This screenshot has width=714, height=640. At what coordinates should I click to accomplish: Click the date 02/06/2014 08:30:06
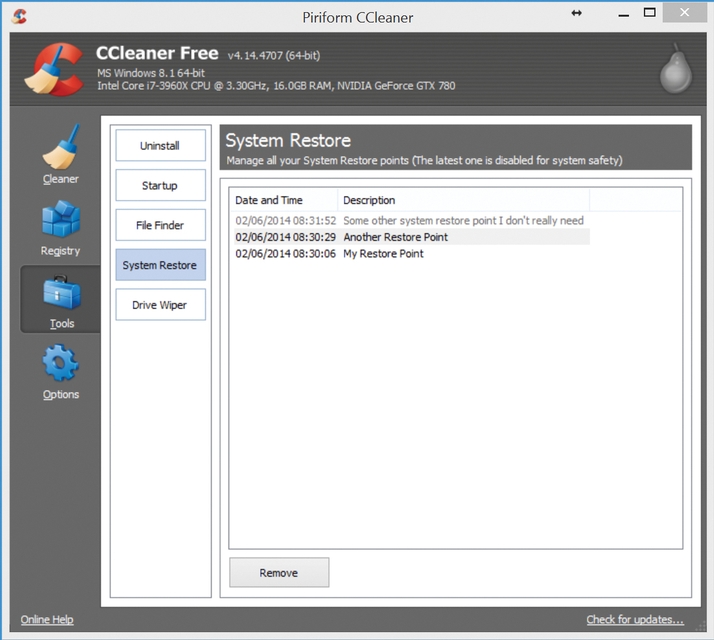pyautogui.click(x=285, y=254)
